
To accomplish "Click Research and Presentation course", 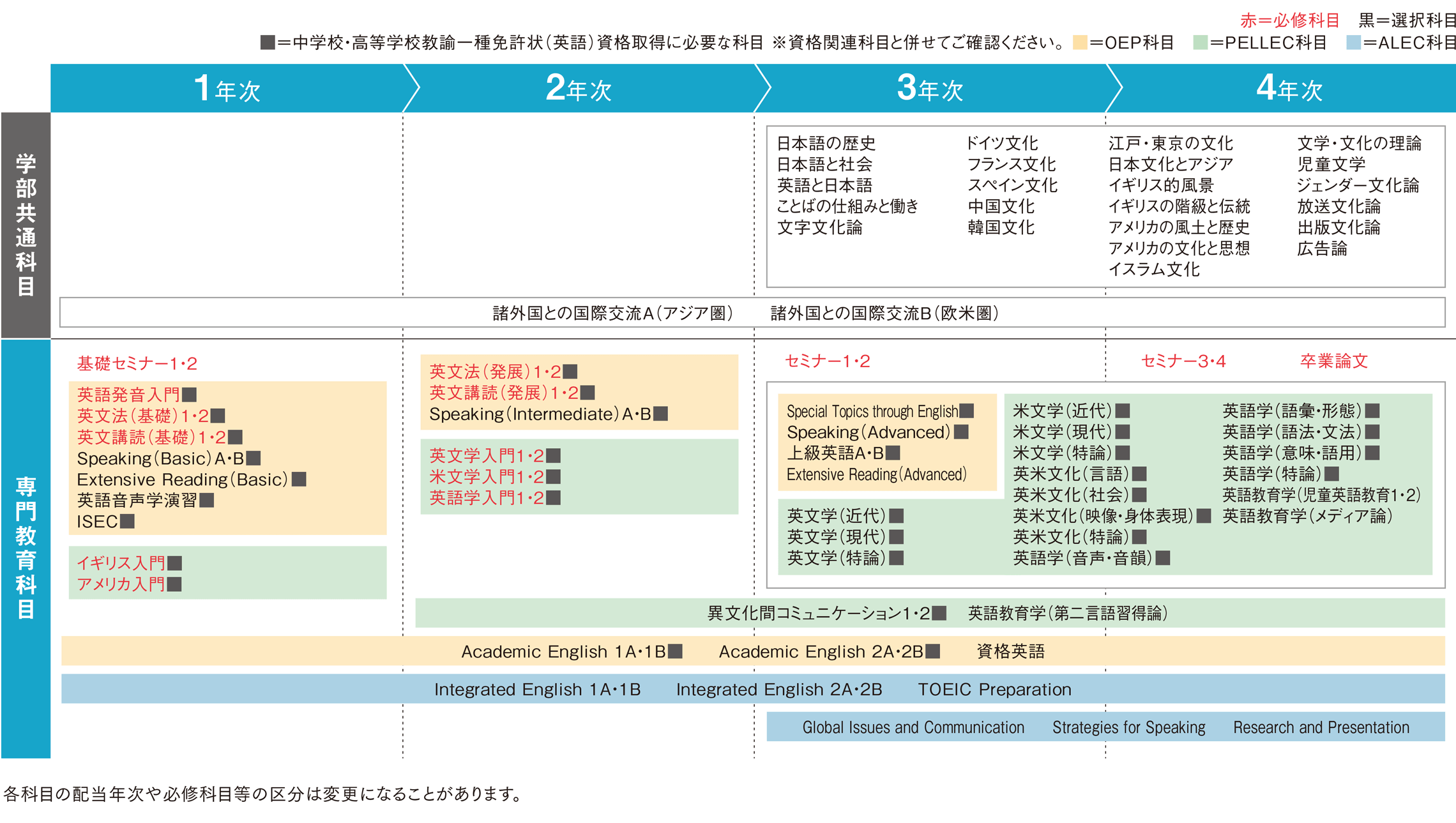I will click(1321, 727).
